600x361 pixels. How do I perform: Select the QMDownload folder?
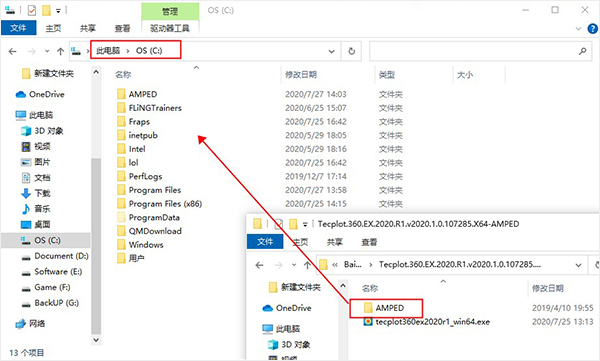[x=149, y=231]
